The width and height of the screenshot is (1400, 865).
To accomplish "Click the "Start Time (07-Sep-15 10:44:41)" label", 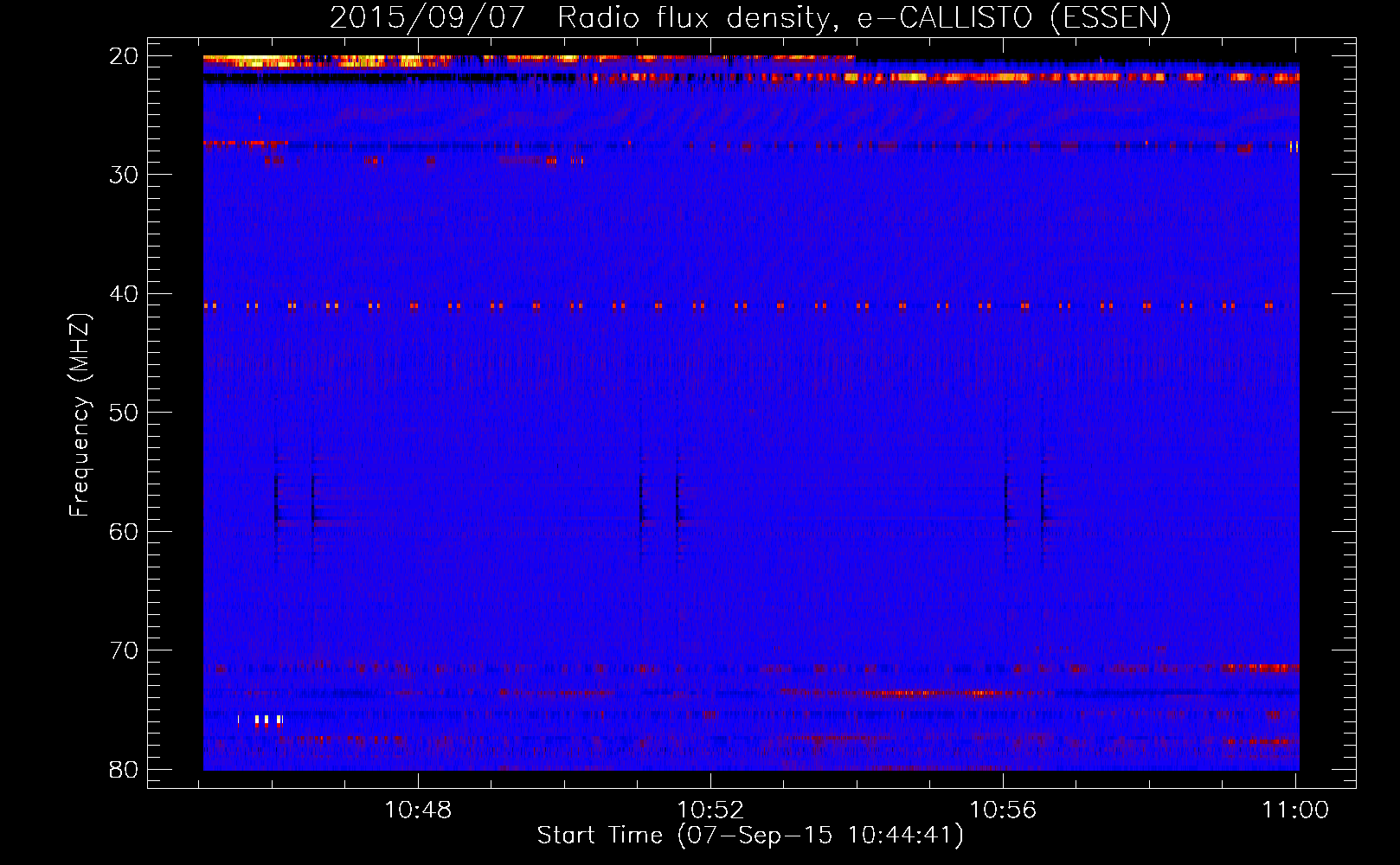I will (x=750, y=836).
